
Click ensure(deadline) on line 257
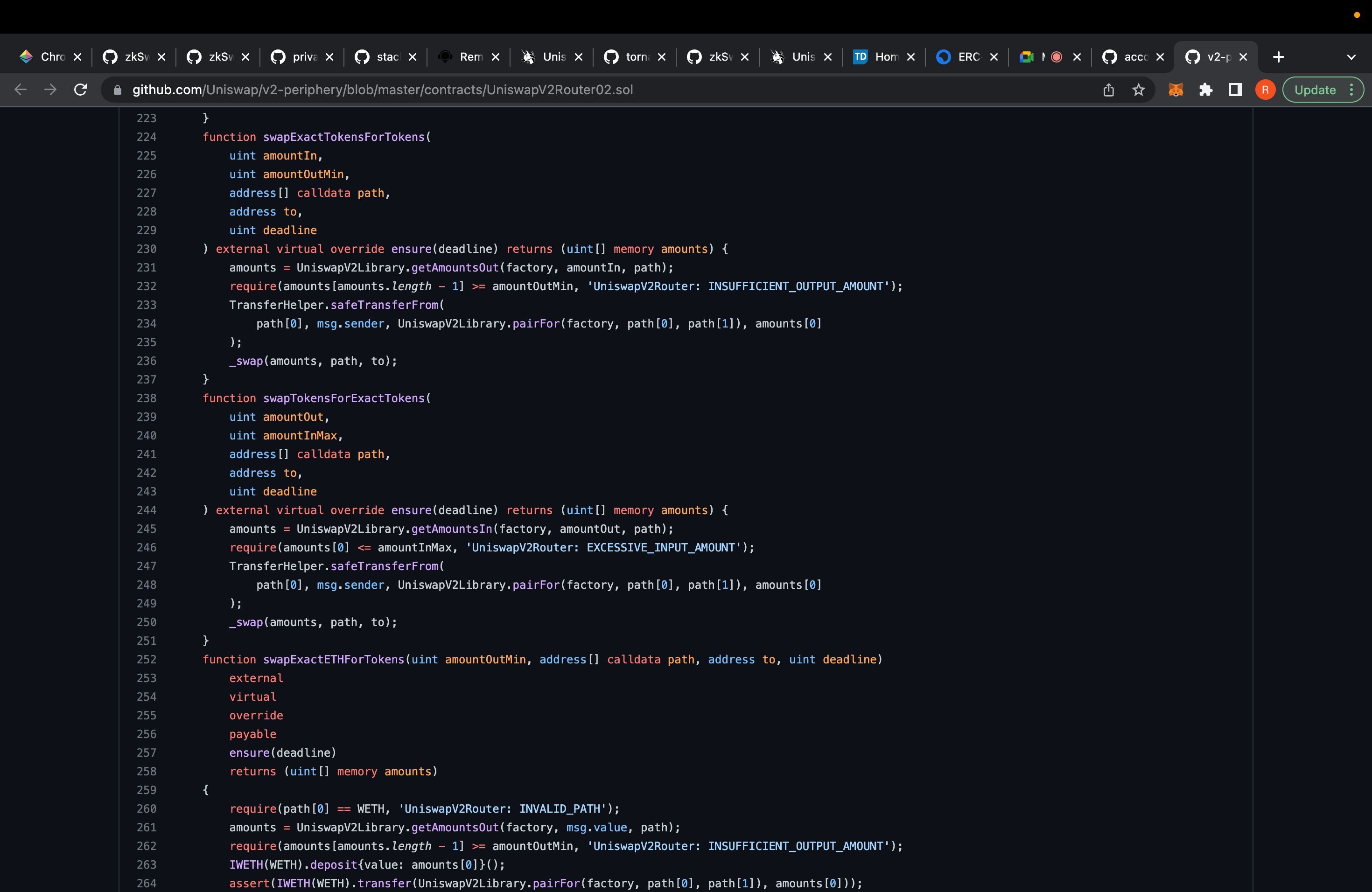click(282, 753)
